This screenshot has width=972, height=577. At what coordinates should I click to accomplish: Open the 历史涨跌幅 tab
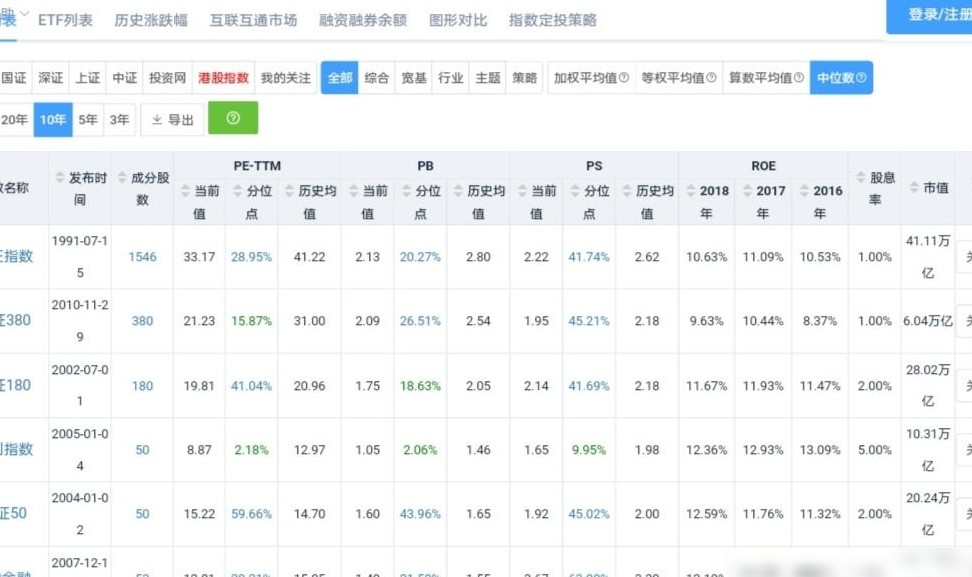coord(151,20)
